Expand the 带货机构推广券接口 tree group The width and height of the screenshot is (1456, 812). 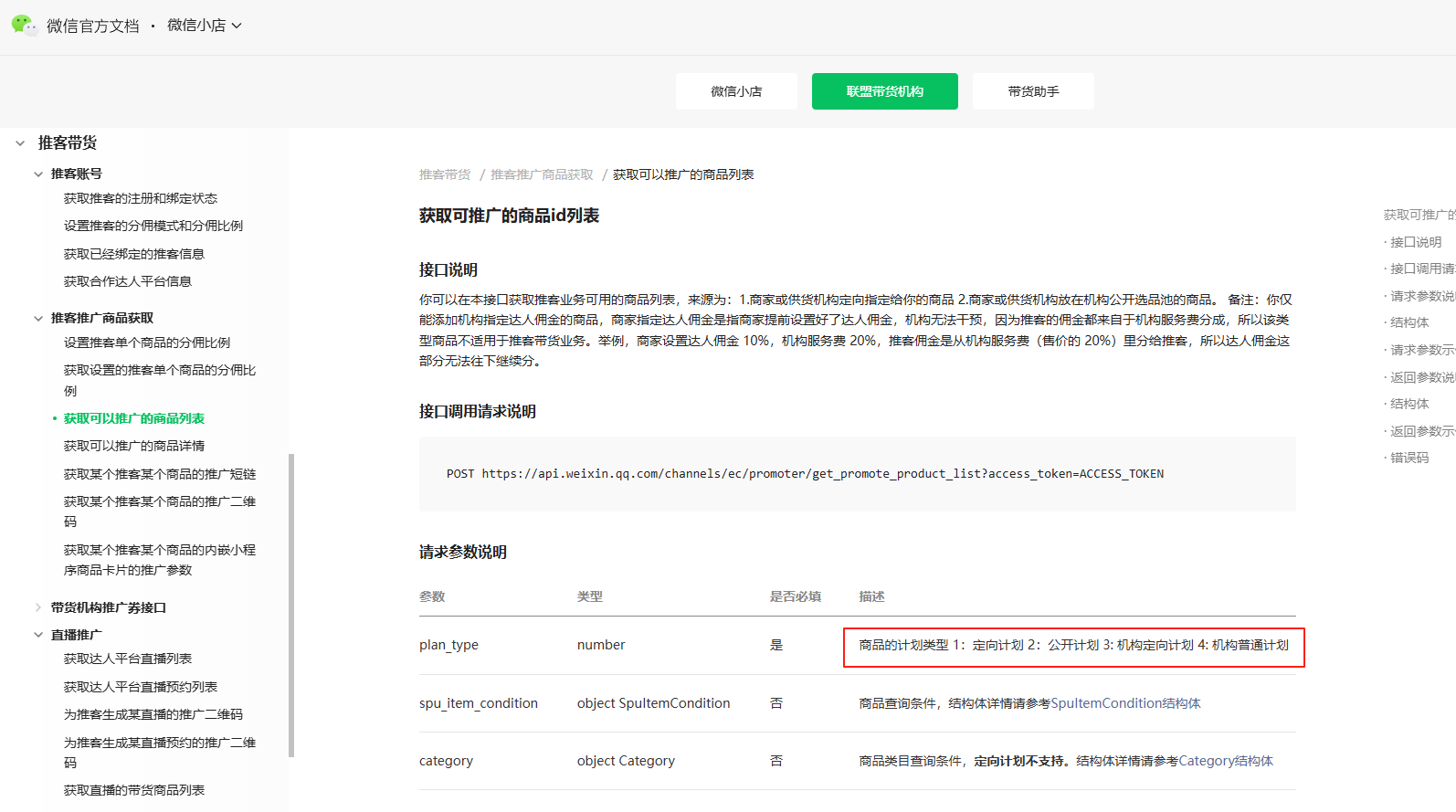pos(38,607)
